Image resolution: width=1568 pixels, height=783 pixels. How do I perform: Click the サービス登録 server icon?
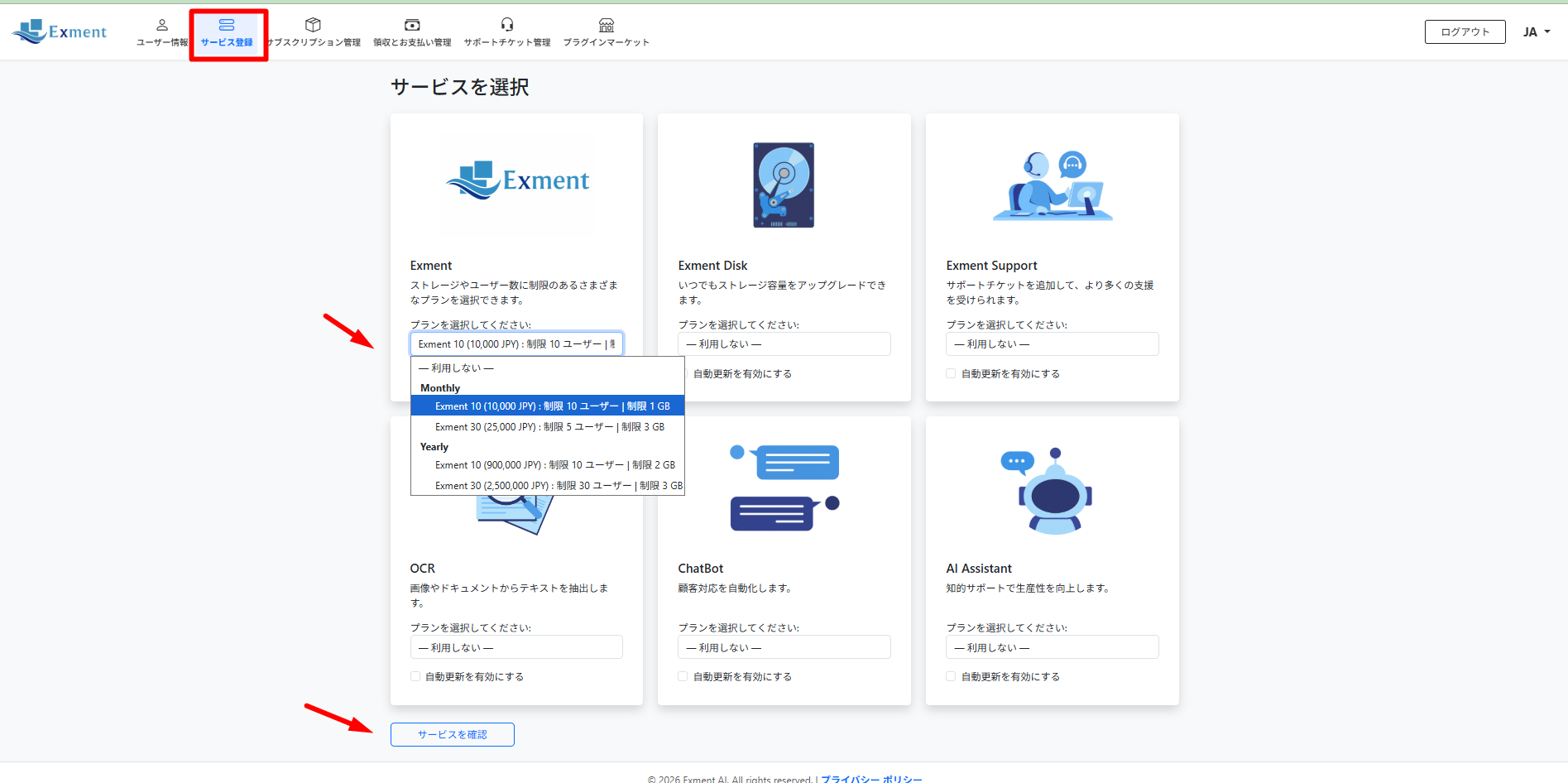[x=227, y=25]
